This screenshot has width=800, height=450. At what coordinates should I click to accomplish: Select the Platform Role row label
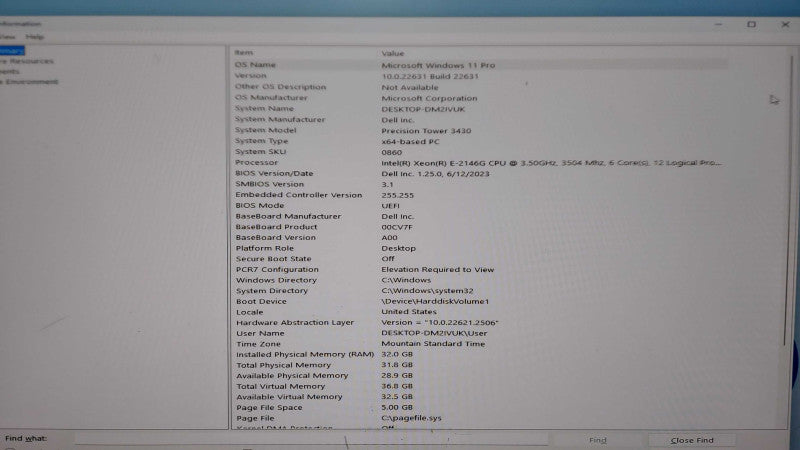click(x=264, y=248)
